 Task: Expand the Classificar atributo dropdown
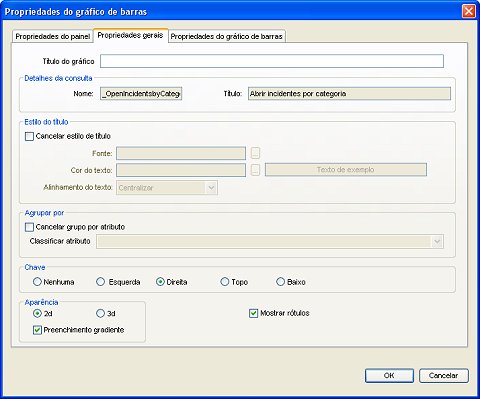[270, 242]
